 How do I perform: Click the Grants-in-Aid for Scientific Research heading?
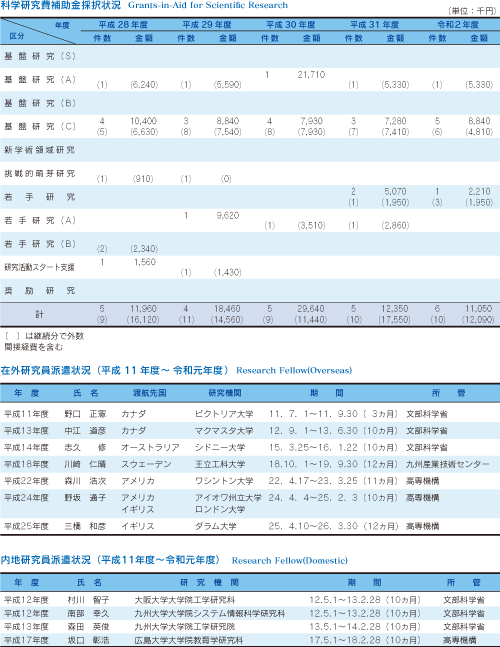coord(208,5)
